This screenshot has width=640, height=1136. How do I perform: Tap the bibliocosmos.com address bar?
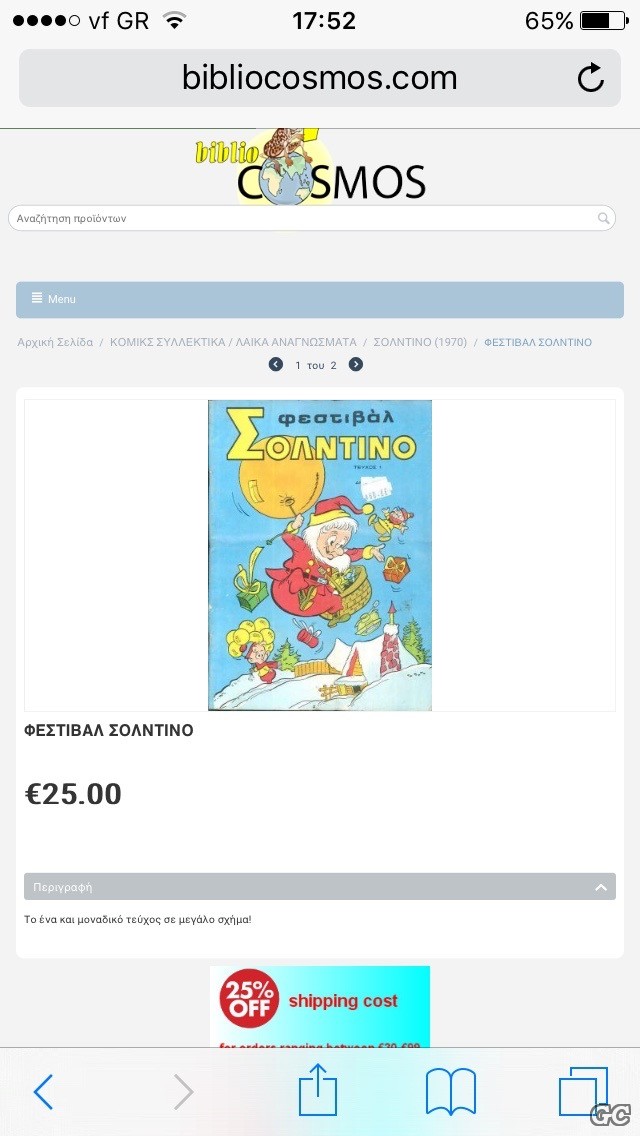pyautogui.click(x=320, y=78)
